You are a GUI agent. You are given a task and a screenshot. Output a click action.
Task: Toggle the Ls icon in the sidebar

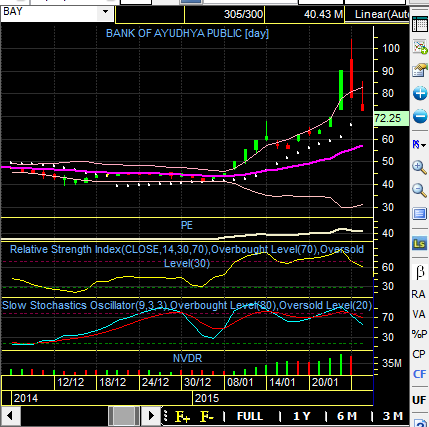420,244
